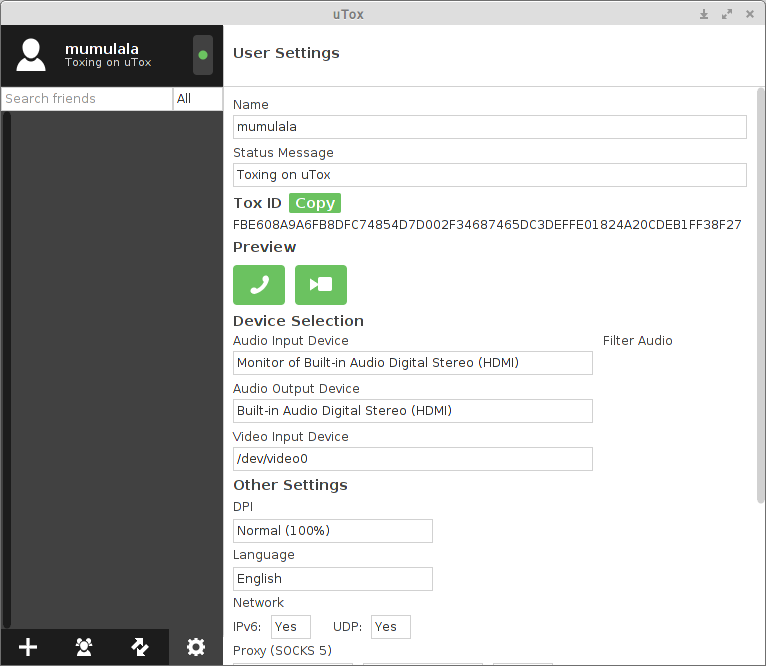Click the Tox ID hex string
This screenshot has height=666, width=766.
coord(487,225)
